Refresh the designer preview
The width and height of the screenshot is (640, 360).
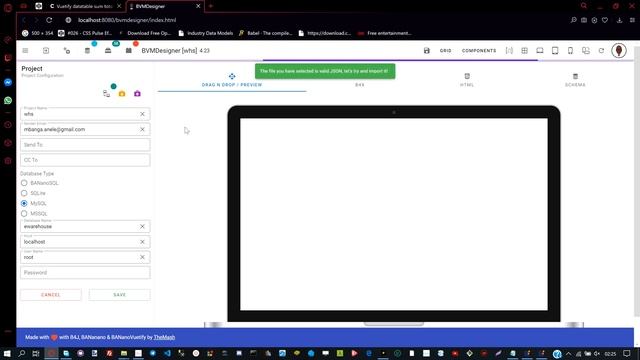click(601, 51)
